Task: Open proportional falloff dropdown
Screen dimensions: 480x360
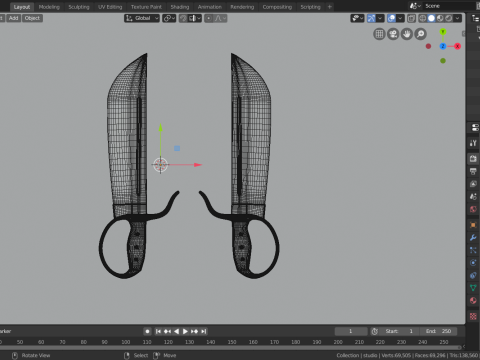Action: coord(220,18)
